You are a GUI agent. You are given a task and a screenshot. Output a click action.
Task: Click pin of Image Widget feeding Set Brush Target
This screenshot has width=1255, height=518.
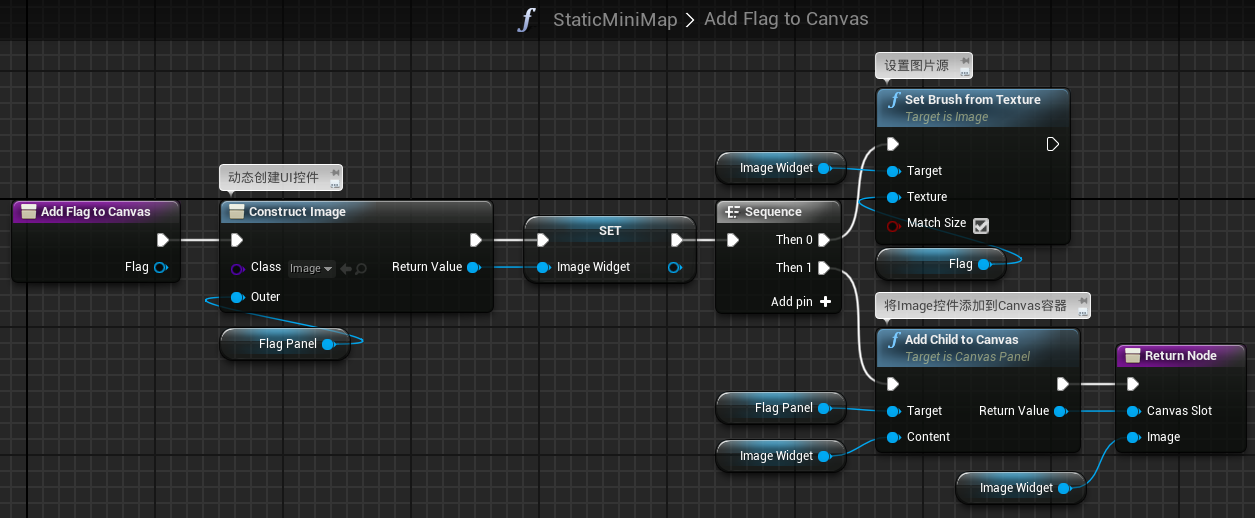point(824,168)
